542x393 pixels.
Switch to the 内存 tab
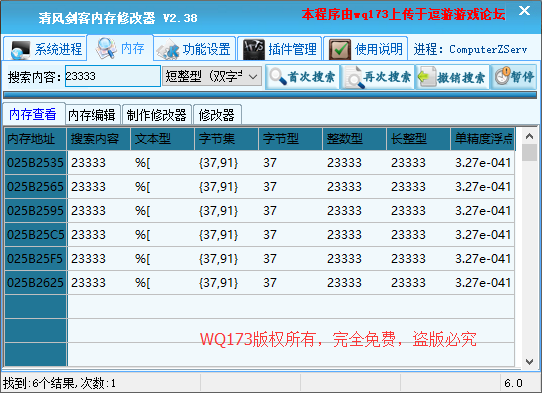coord(120,48)
